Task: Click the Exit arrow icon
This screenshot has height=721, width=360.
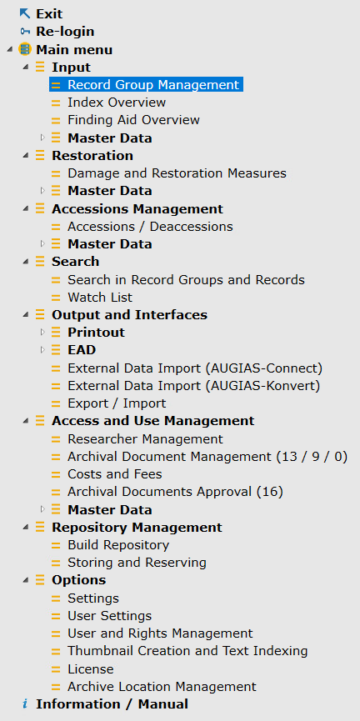Action: 25,14
